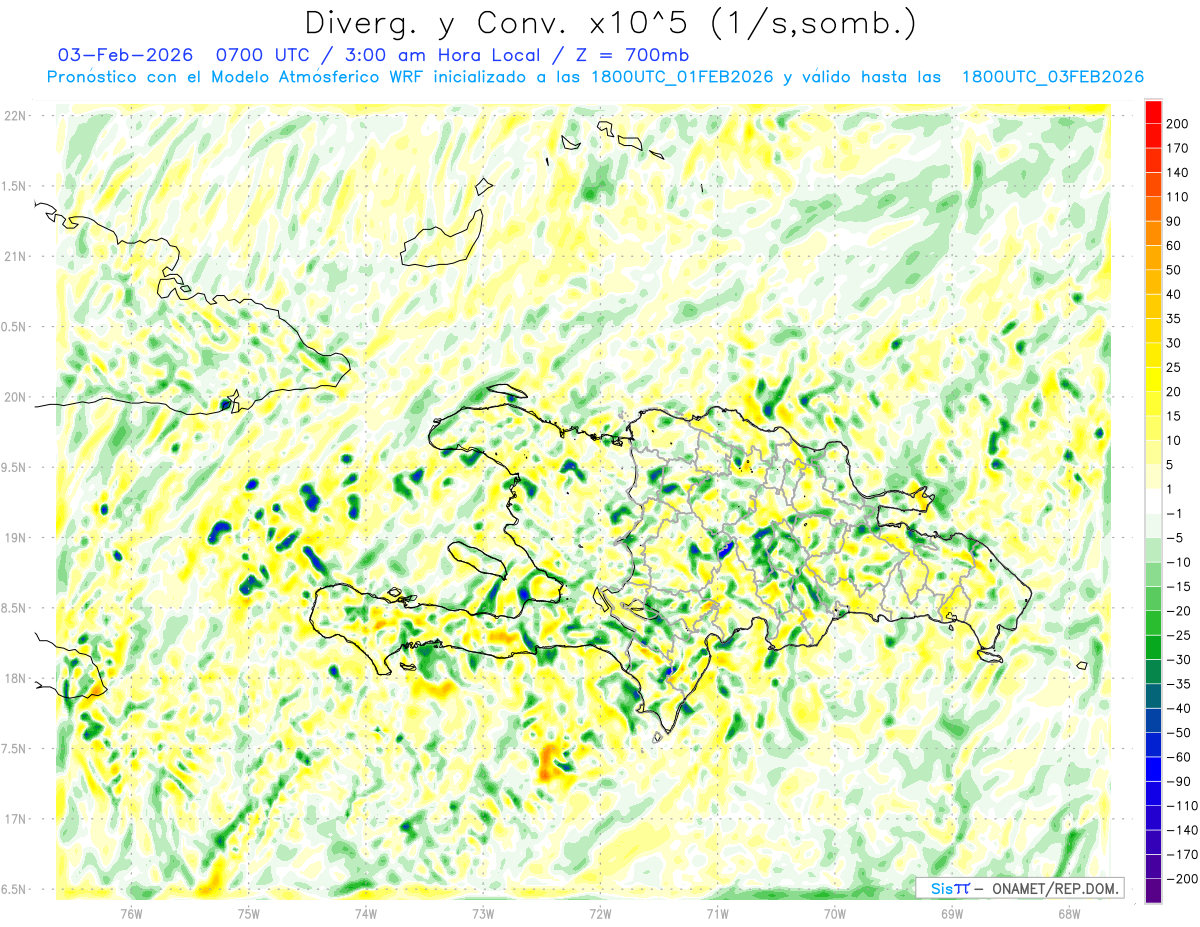This screenshot has width=1200, height=927.
Task: Click the '71W' longitude label
Action: [717, 913]
